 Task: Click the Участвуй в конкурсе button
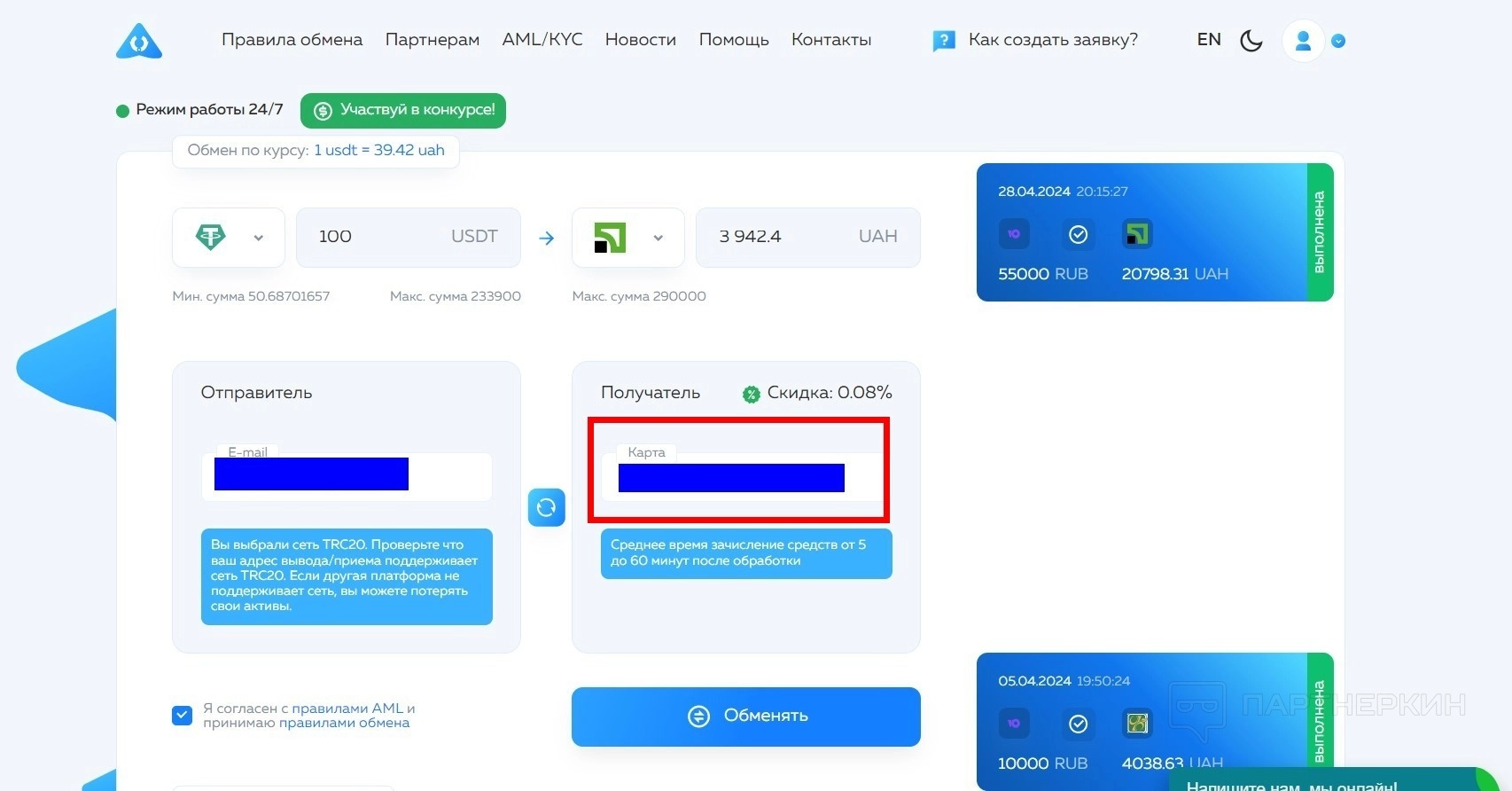[403, 111]
